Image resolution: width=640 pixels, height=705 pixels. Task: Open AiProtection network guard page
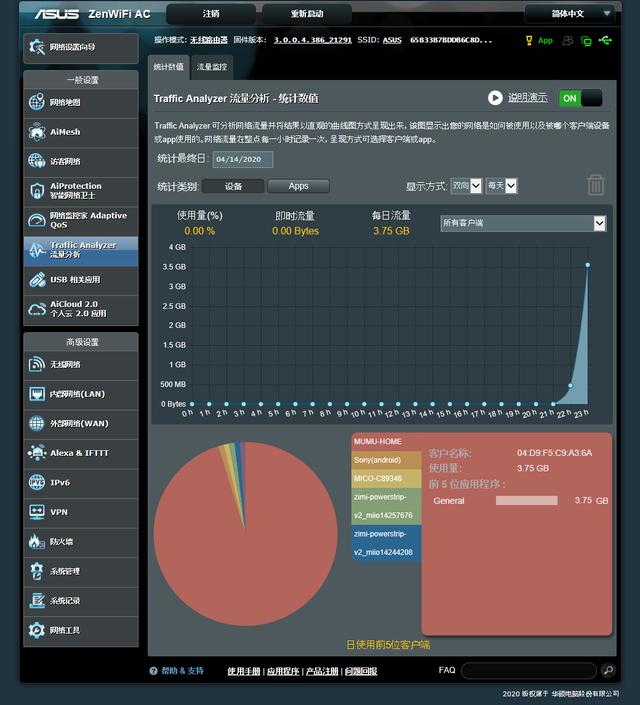point(80,190)
